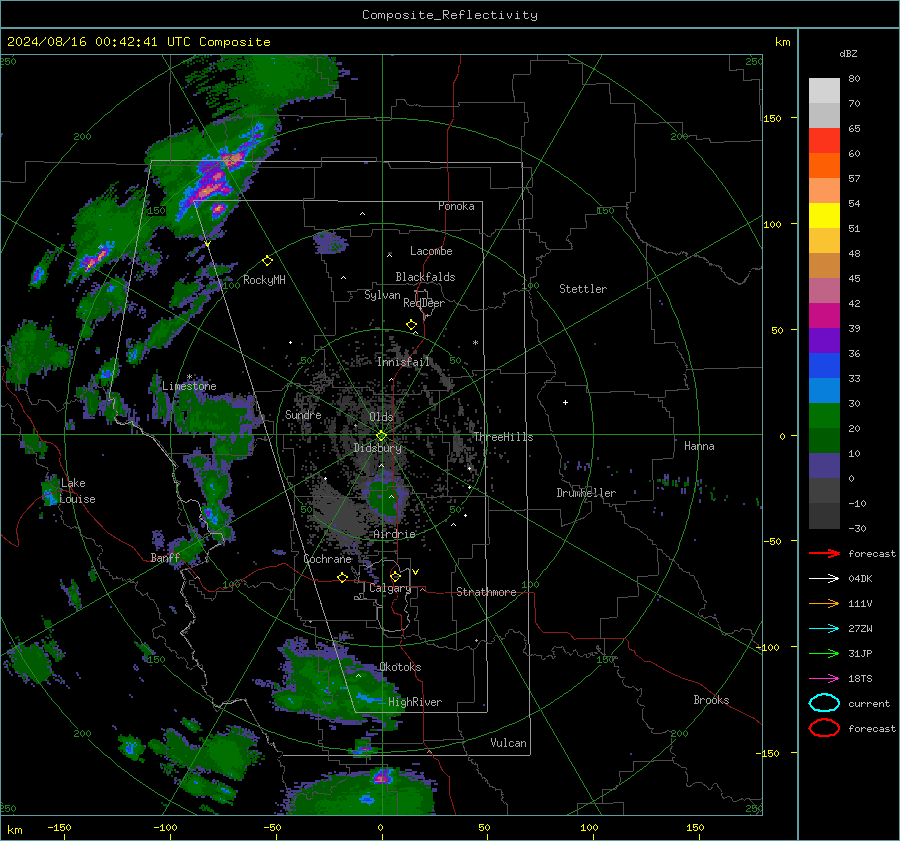Click the Lacombe label

(431, 251)
